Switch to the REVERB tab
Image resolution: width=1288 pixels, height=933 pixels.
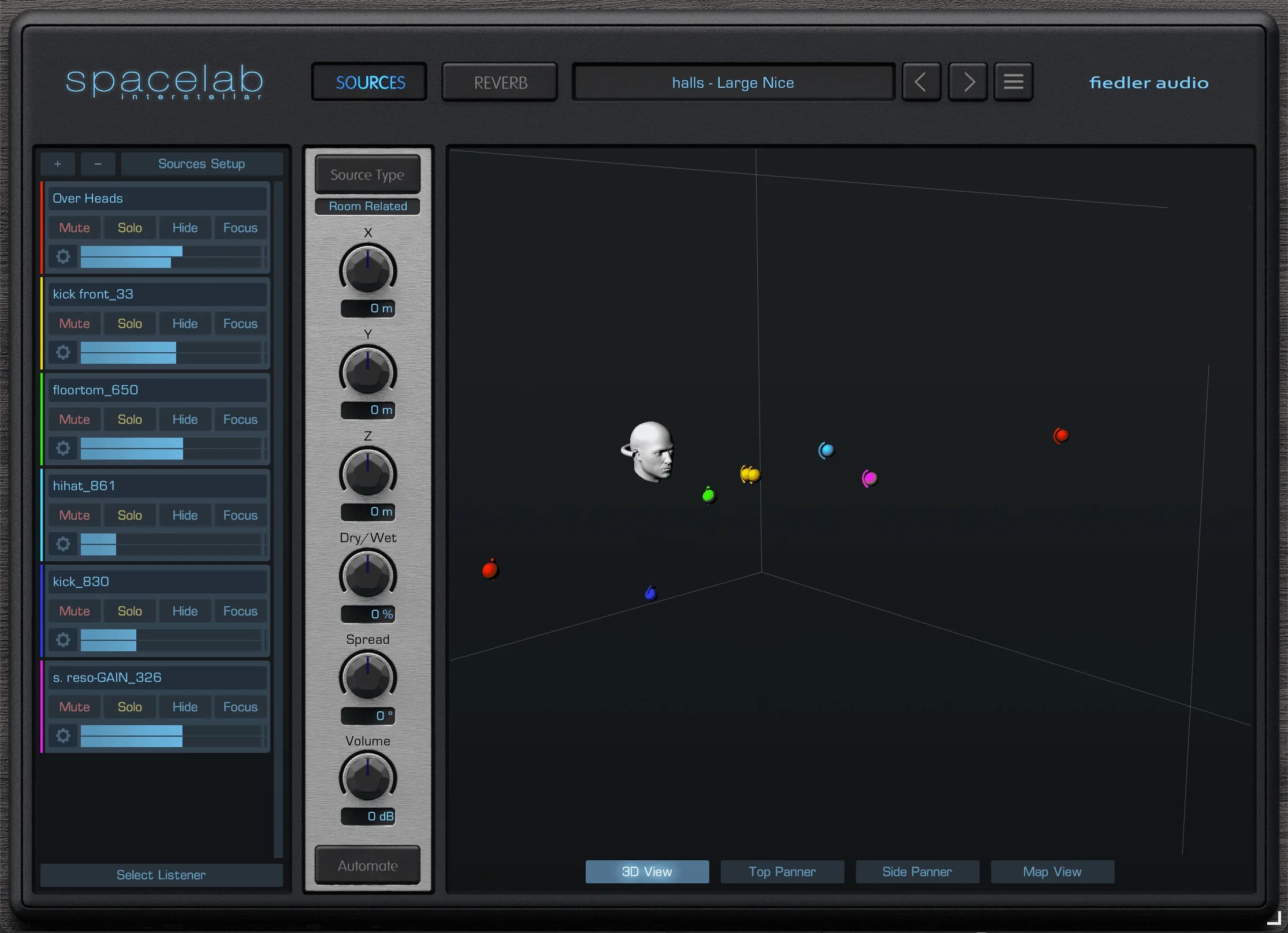[x=499, y=81]
